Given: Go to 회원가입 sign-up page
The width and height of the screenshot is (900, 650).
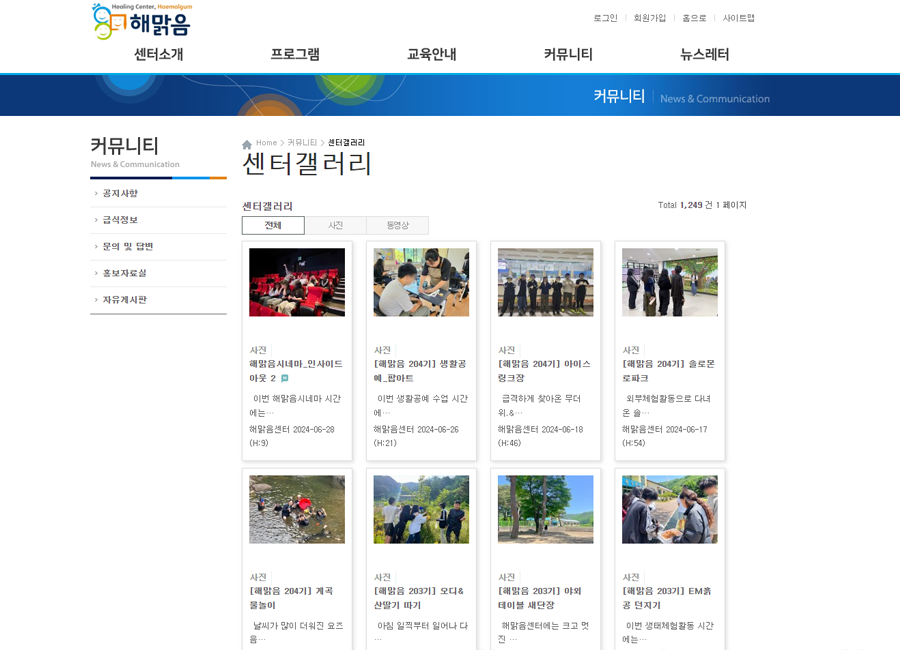Looking at the screenshot, I should [x=650, y=18].
